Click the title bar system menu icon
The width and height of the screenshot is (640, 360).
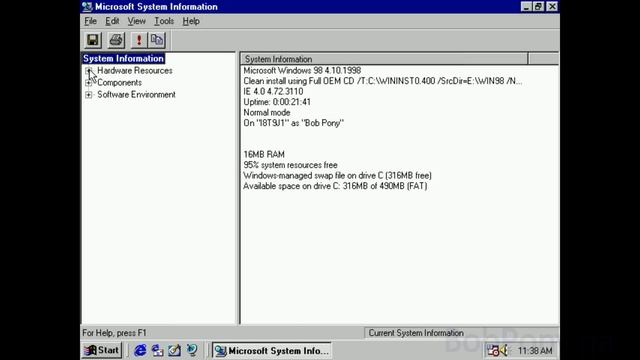(87, 7)
